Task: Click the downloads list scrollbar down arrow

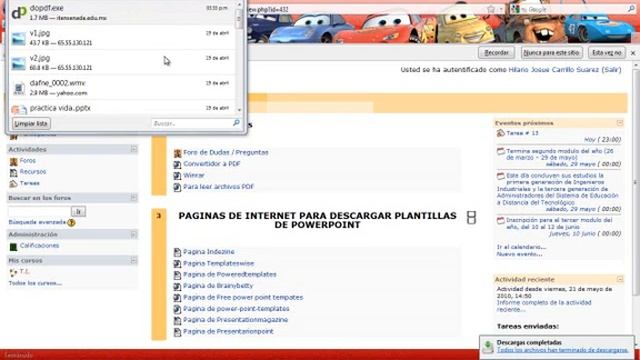Action: [x=239, y=110]
